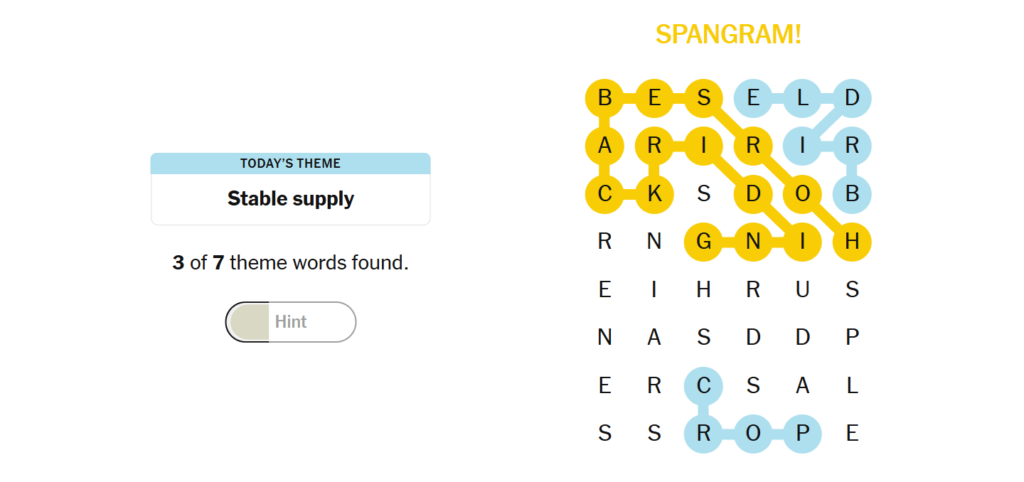This screenshot has width=1024, height=482.
Task: Tap the yellow letter O
Action: click(x=803, y=195)
